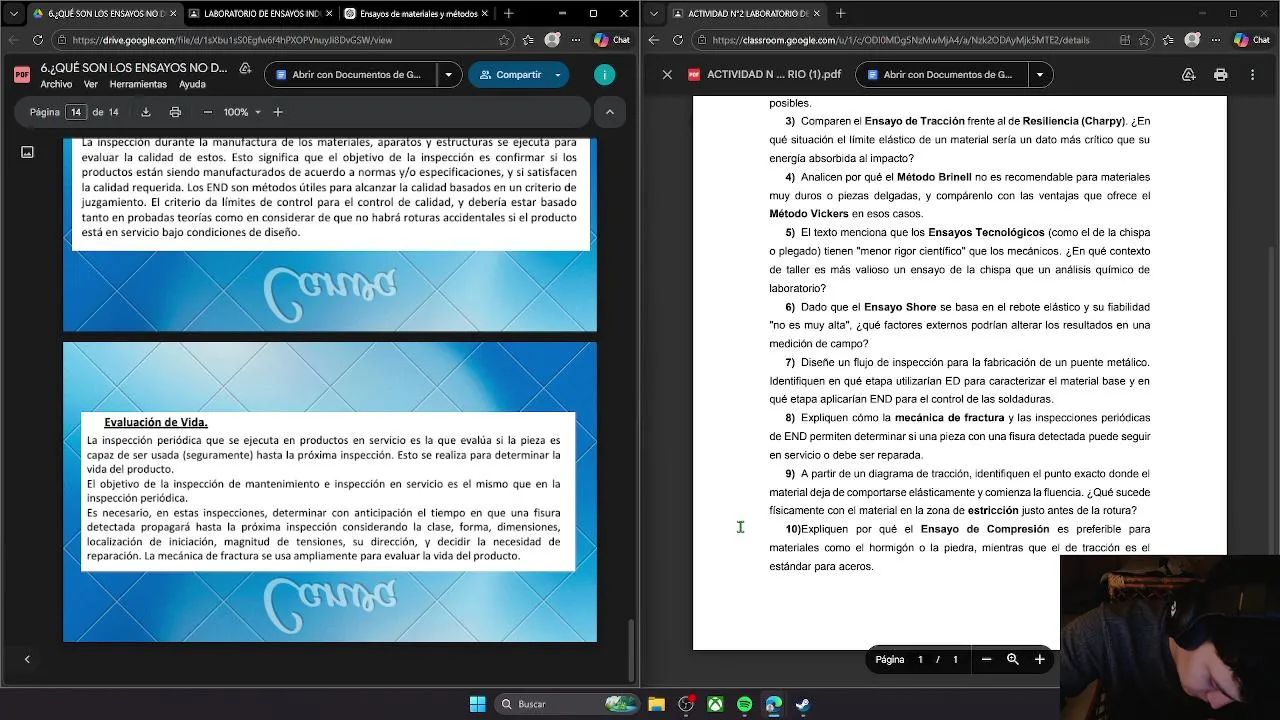This screenshot has height=720, width=1280.
Task: Close the ACTIVIDAD PDF preview with the X
Action: coord(667,75)
